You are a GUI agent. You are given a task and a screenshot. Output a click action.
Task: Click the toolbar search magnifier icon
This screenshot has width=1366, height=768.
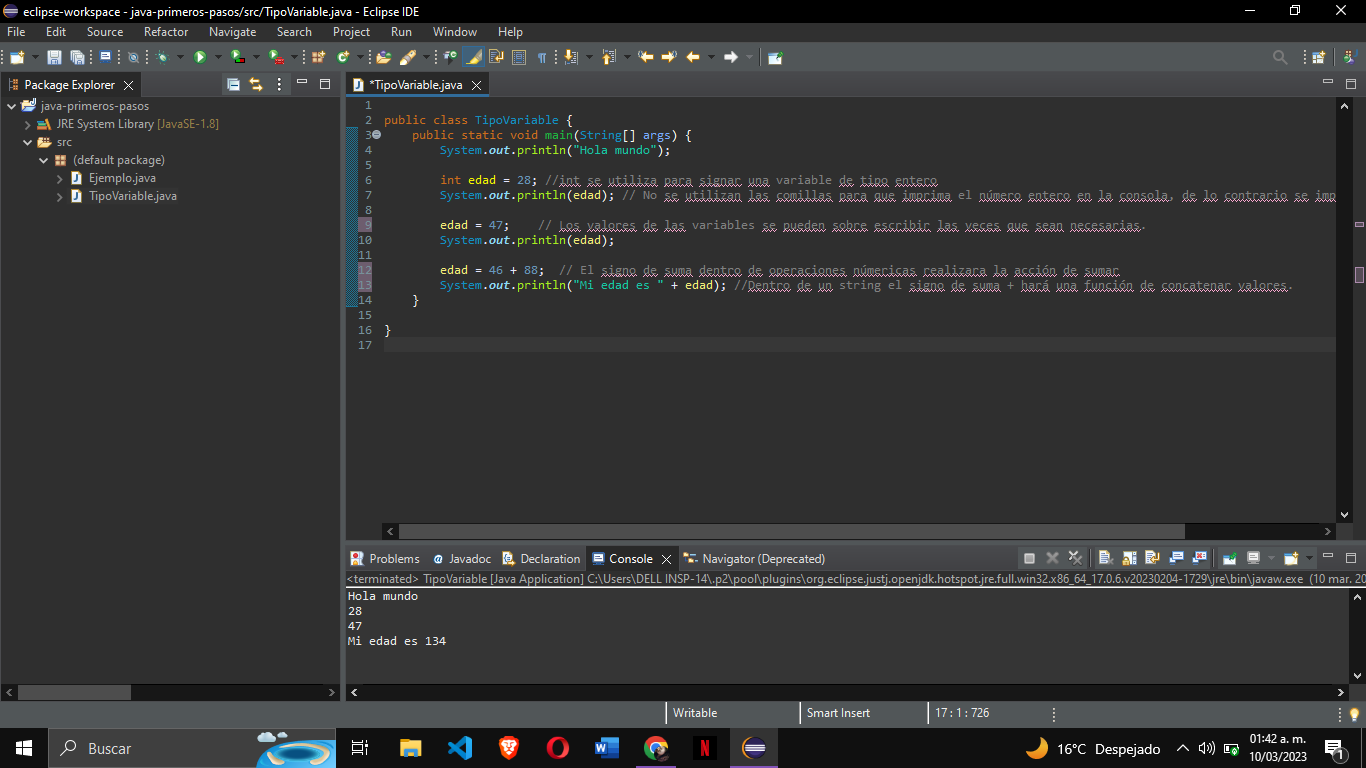click(1280, 57)
